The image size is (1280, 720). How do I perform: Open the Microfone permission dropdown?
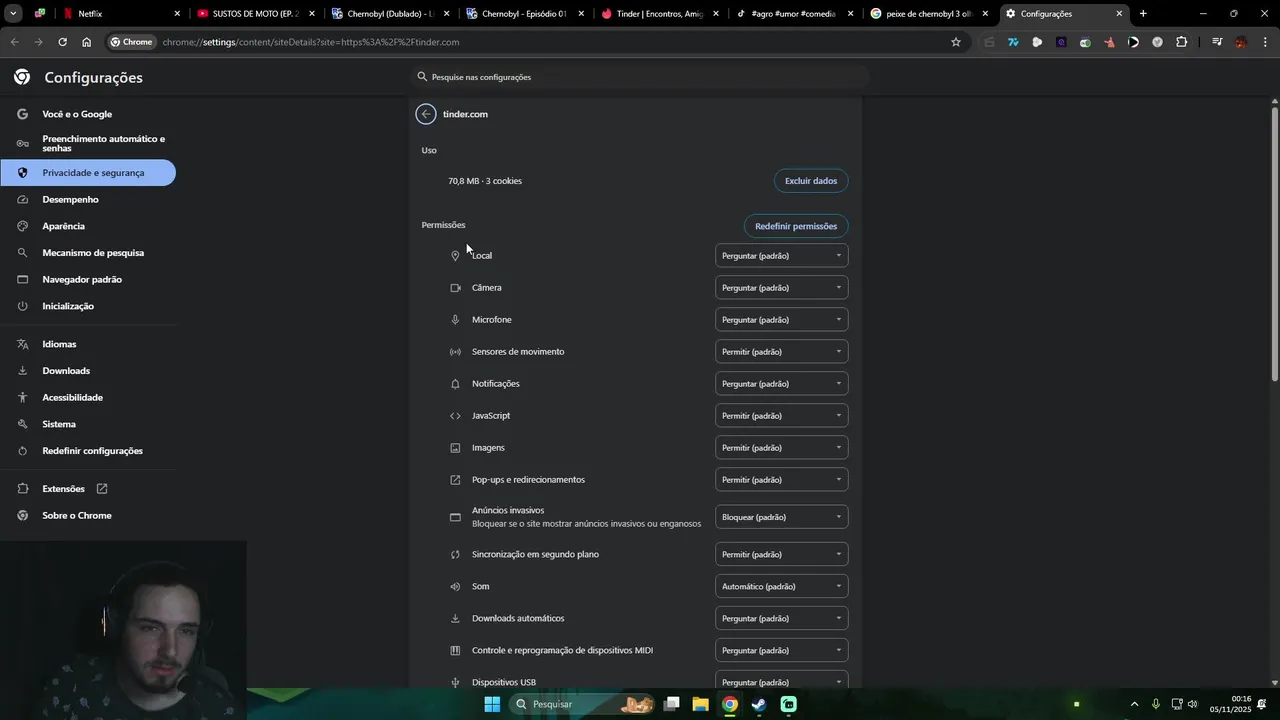782,320
